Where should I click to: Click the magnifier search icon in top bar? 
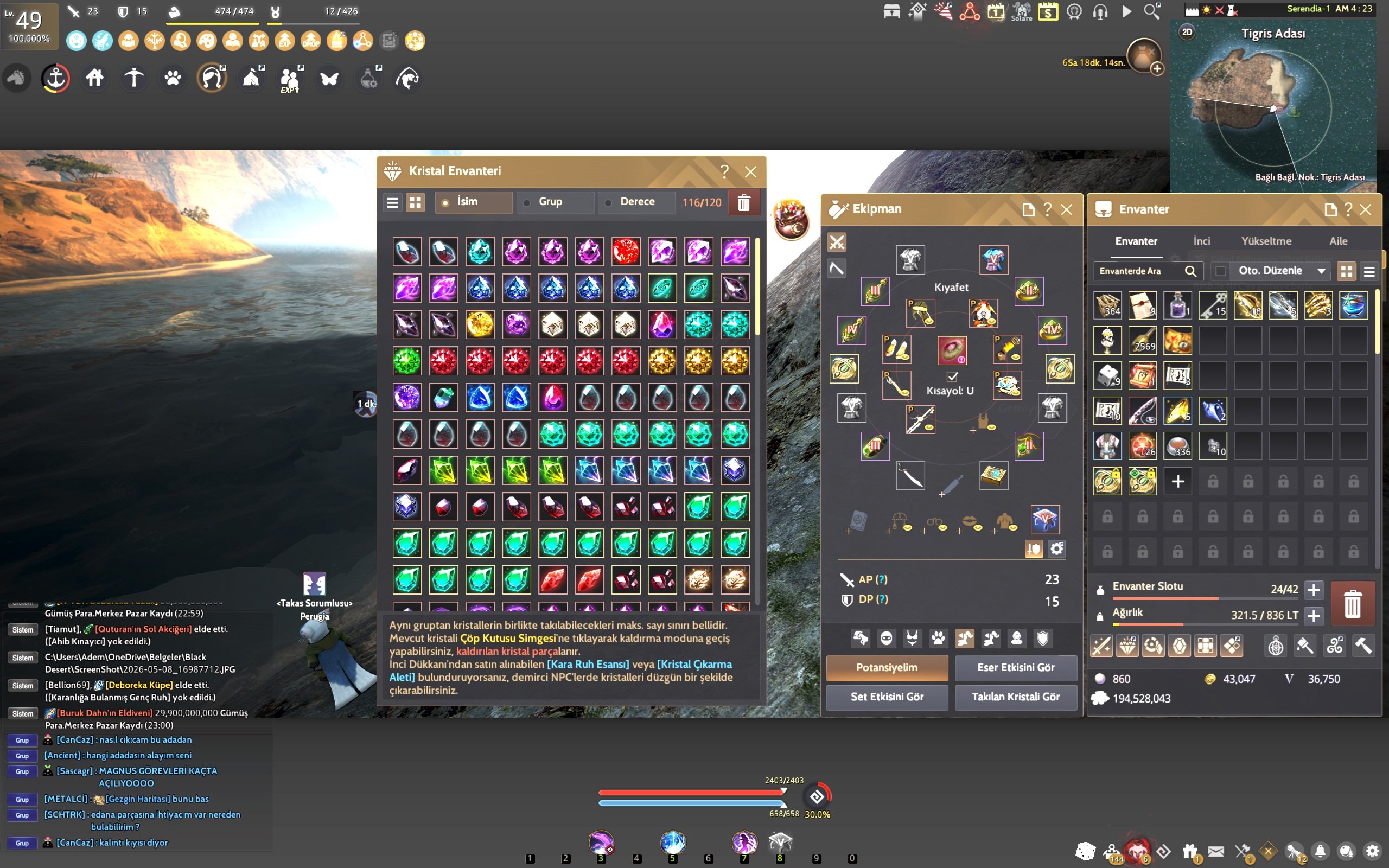(x=1151, y=11)
